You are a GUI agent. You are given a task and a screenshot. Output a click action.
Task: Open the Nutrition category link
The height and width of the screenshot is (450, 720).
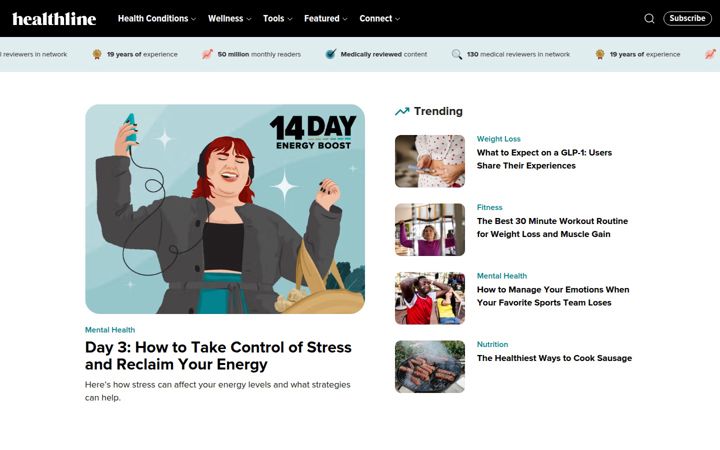[x=492, y=344]
